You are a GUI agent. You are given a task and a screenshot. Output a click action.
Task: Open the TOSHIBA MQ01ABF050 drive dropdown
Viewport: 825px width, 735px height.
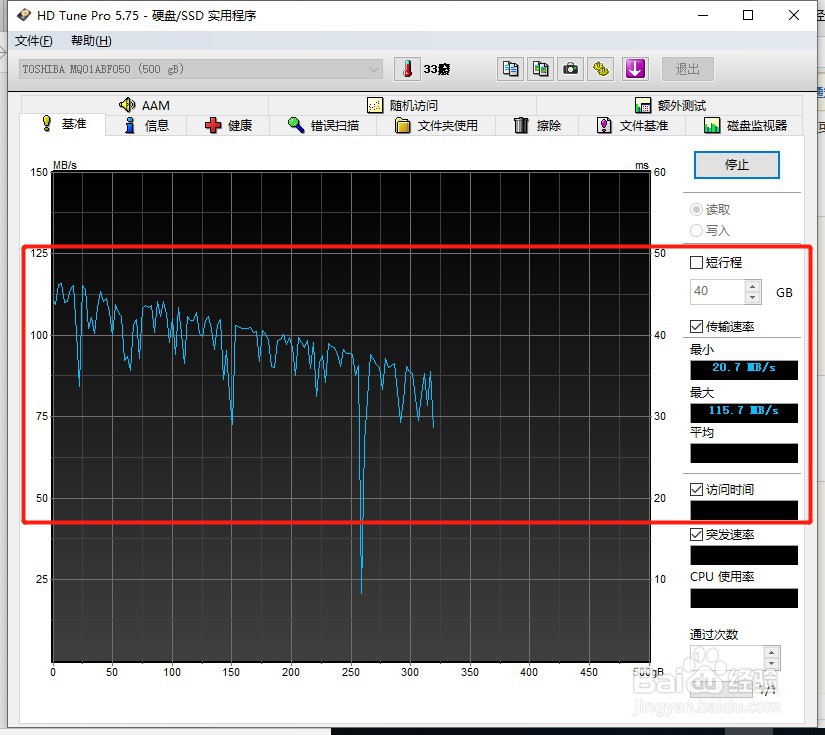tap(200, 69)
